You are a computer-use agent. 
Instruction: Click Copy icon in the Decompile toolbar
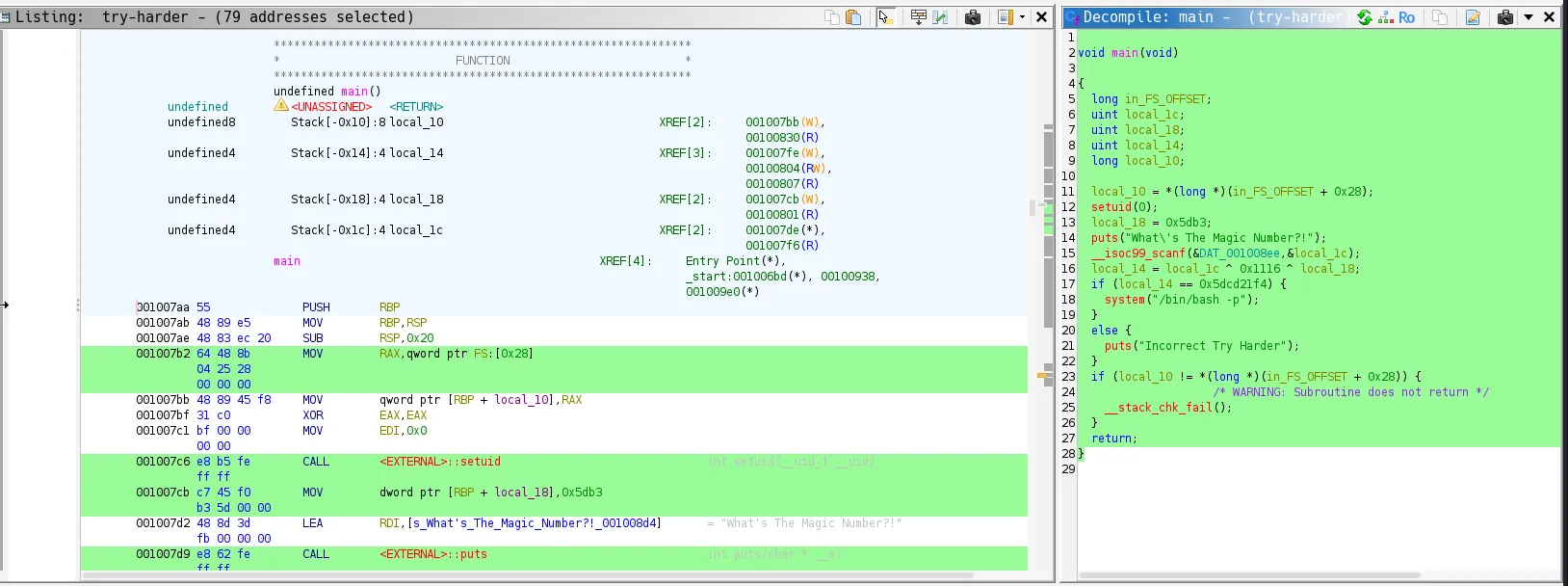coord(1440,17)
